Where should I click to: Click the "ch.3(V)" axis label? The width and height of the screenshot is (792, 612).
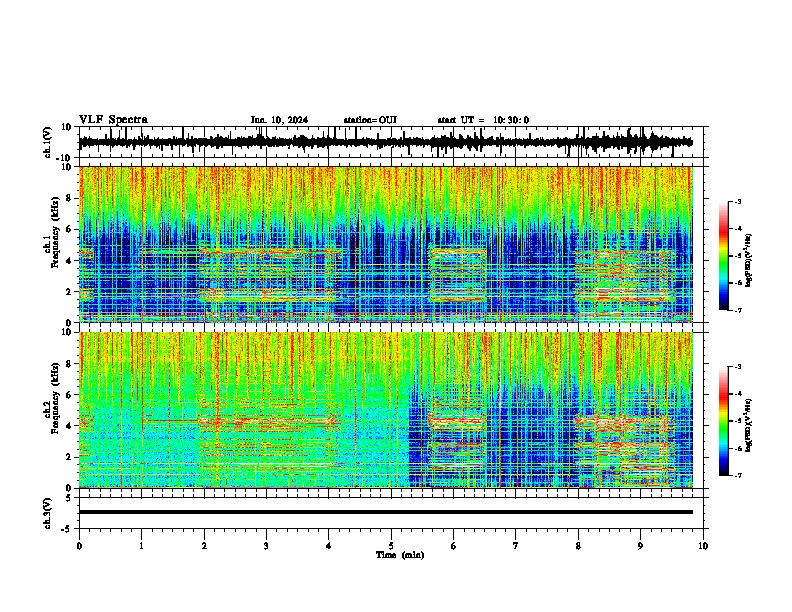[x=48, y=513]
